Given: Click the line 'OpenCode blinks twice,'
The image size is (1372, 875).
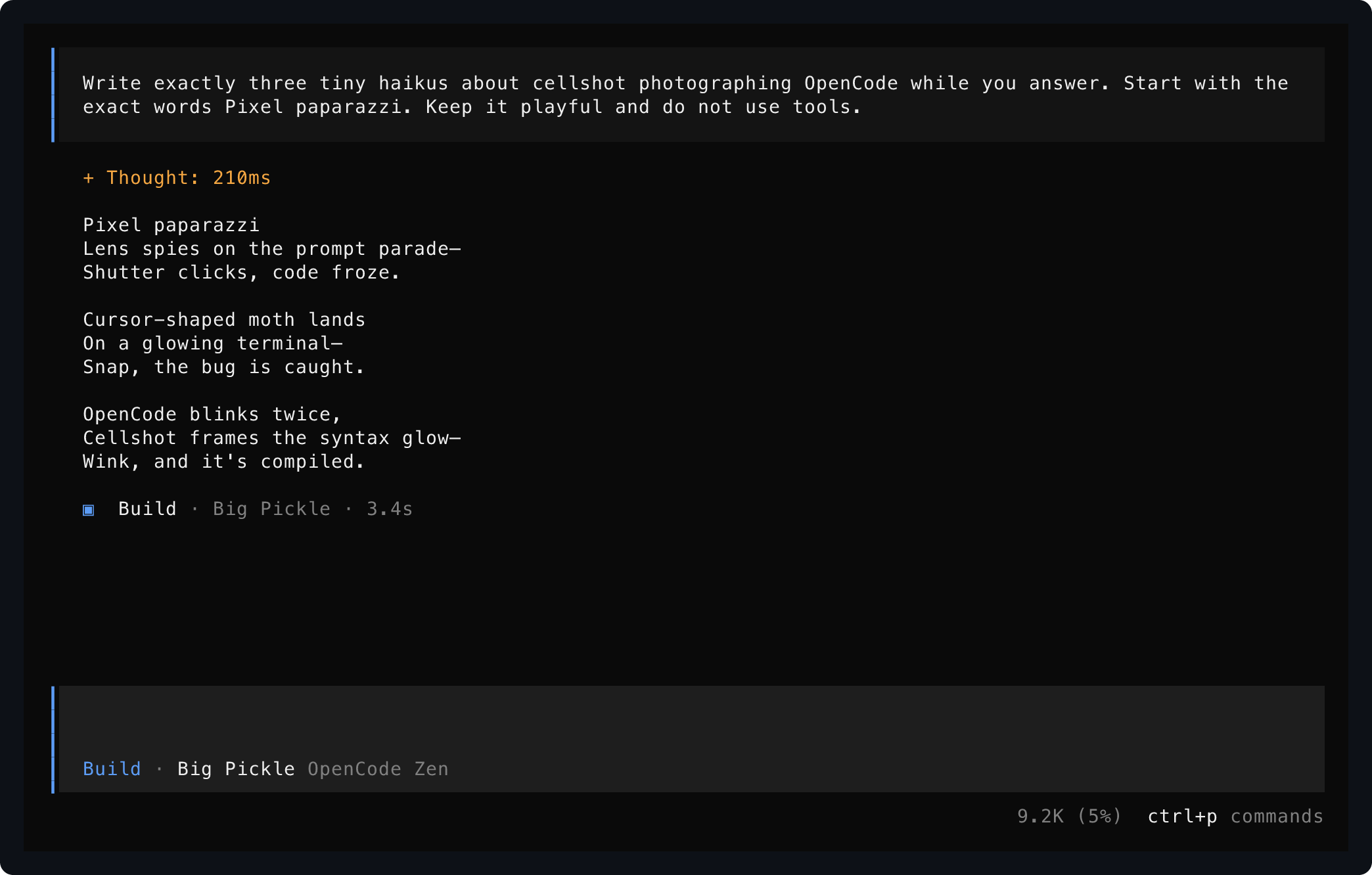Looking at the screenshot, I should point(212,415).
